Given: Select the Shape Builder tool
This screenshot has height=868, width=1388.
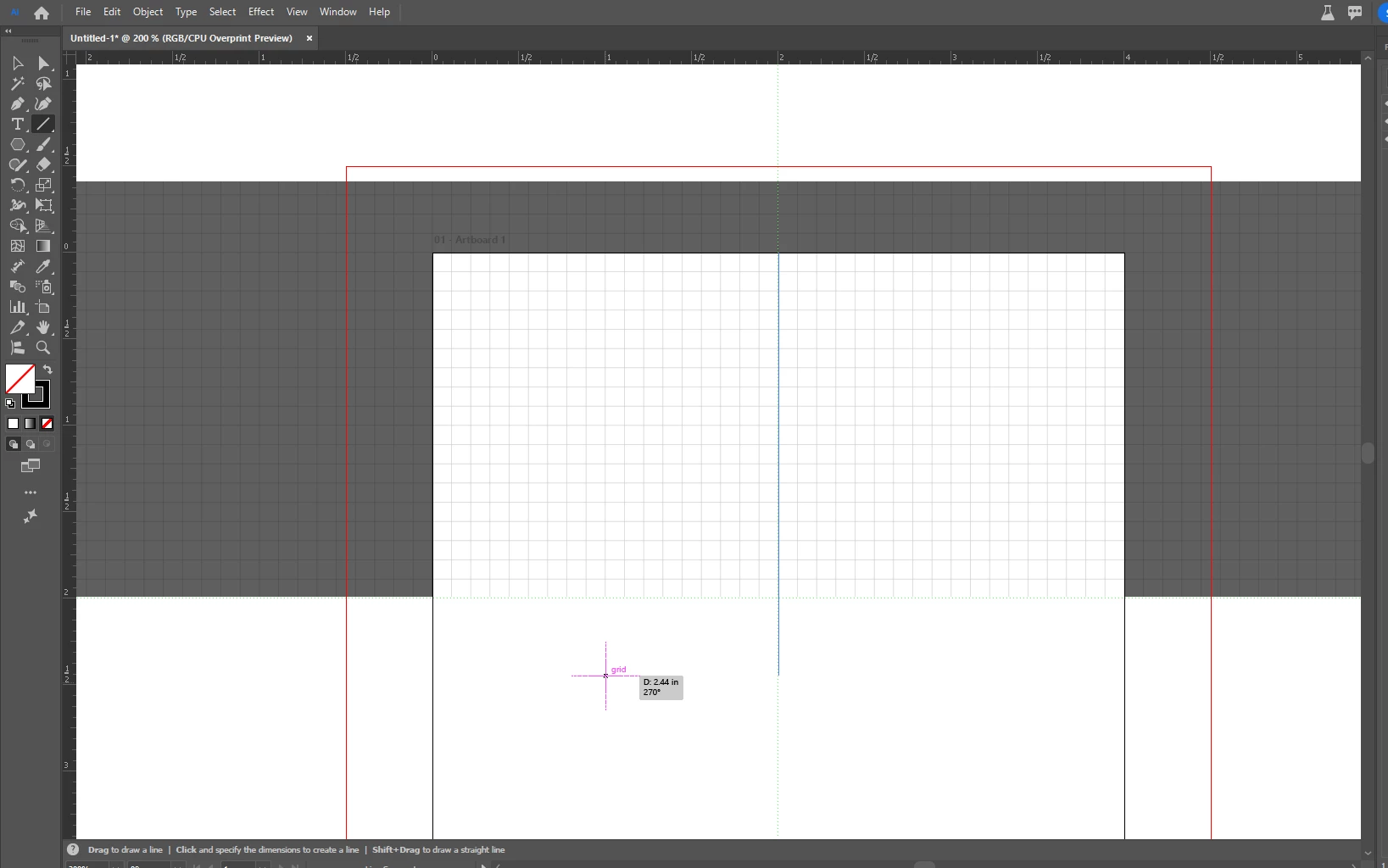Looking at the screenshot, I should 18,226.
